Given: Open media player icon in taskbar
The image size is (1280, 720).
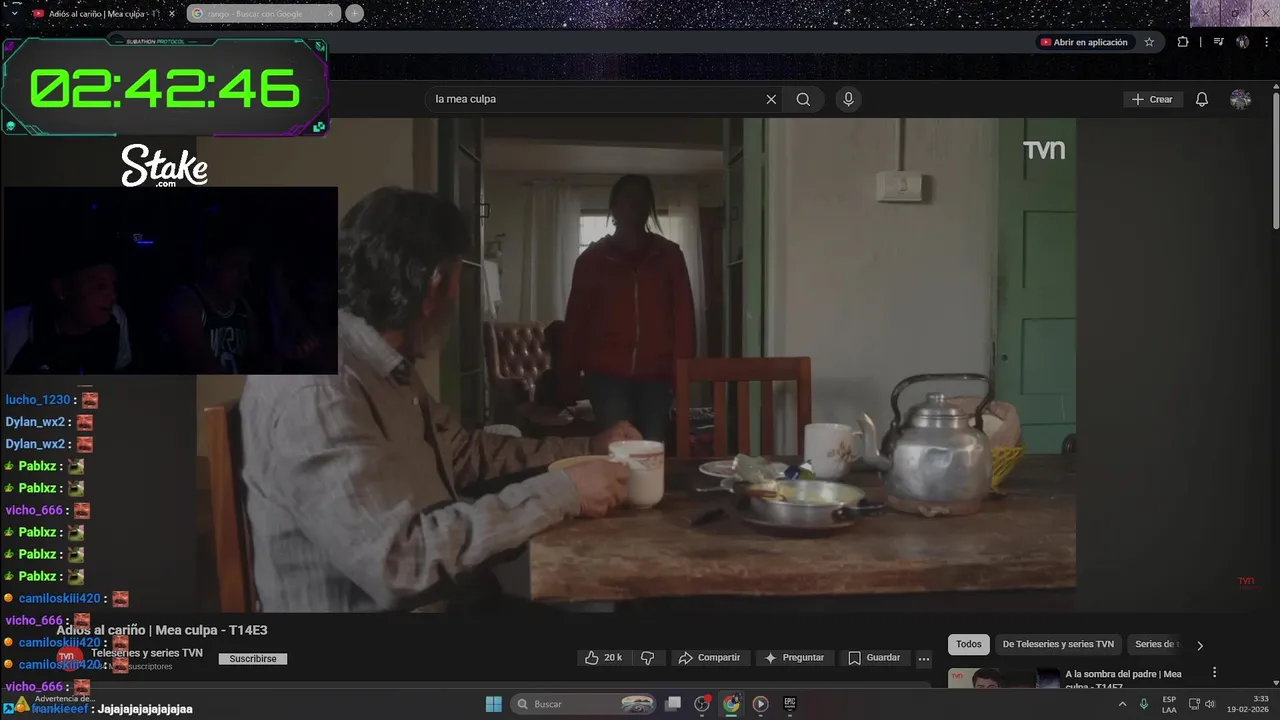Looking at the screenshot, I should pos(761,704).
